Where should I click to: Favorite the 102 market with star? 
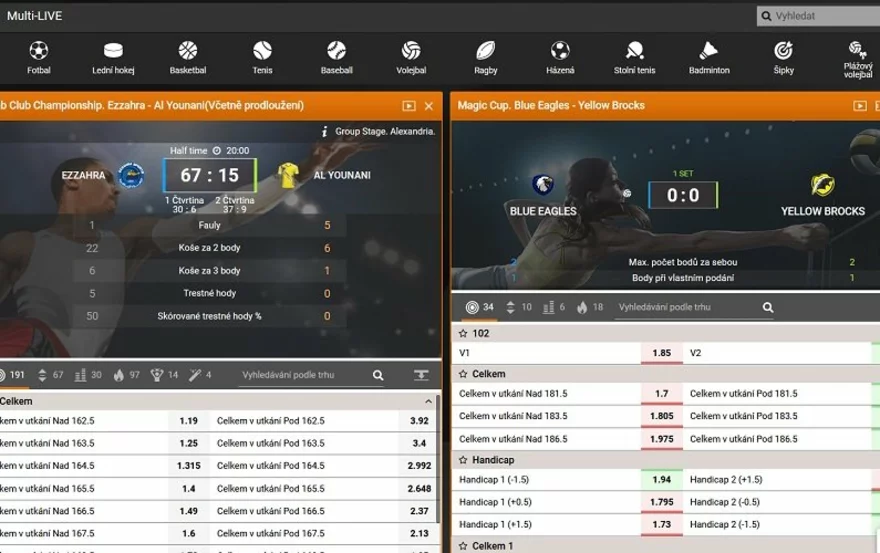click(x=463, y=333)
